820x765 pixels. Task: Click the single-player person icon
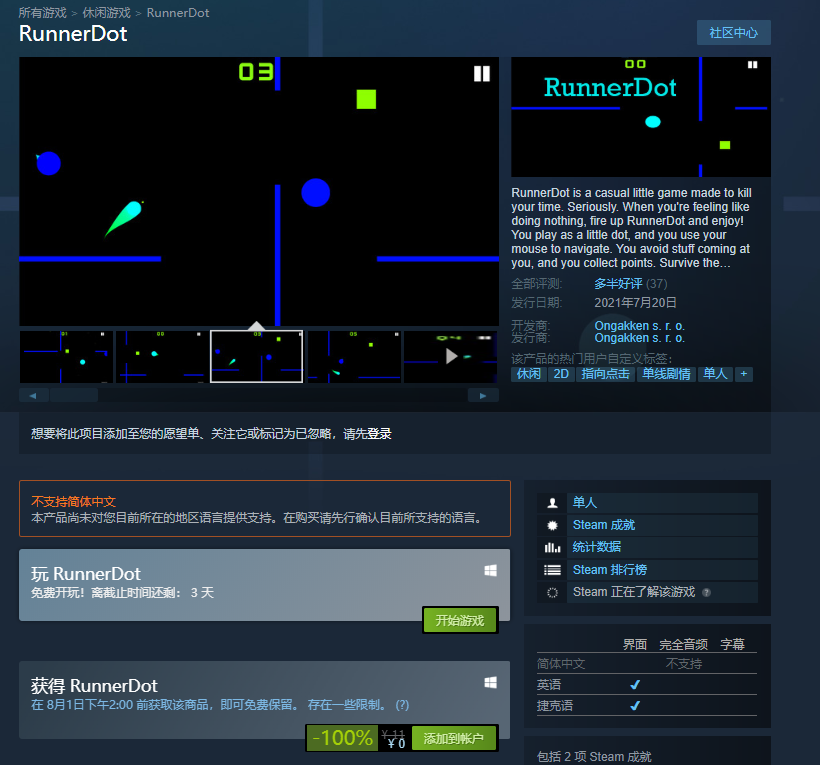coord(552,503)
